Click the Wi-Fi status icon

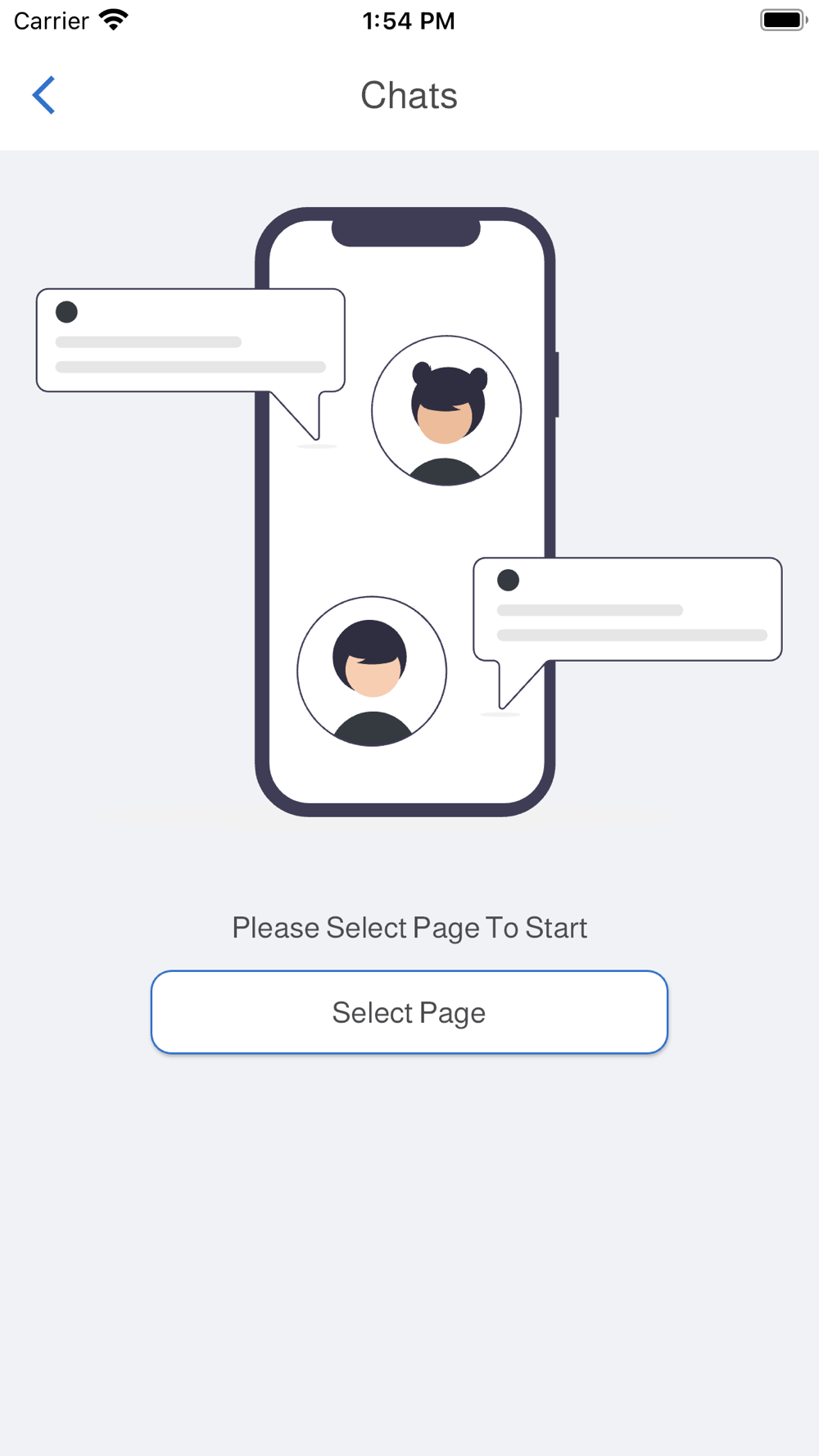pos(114,20)
